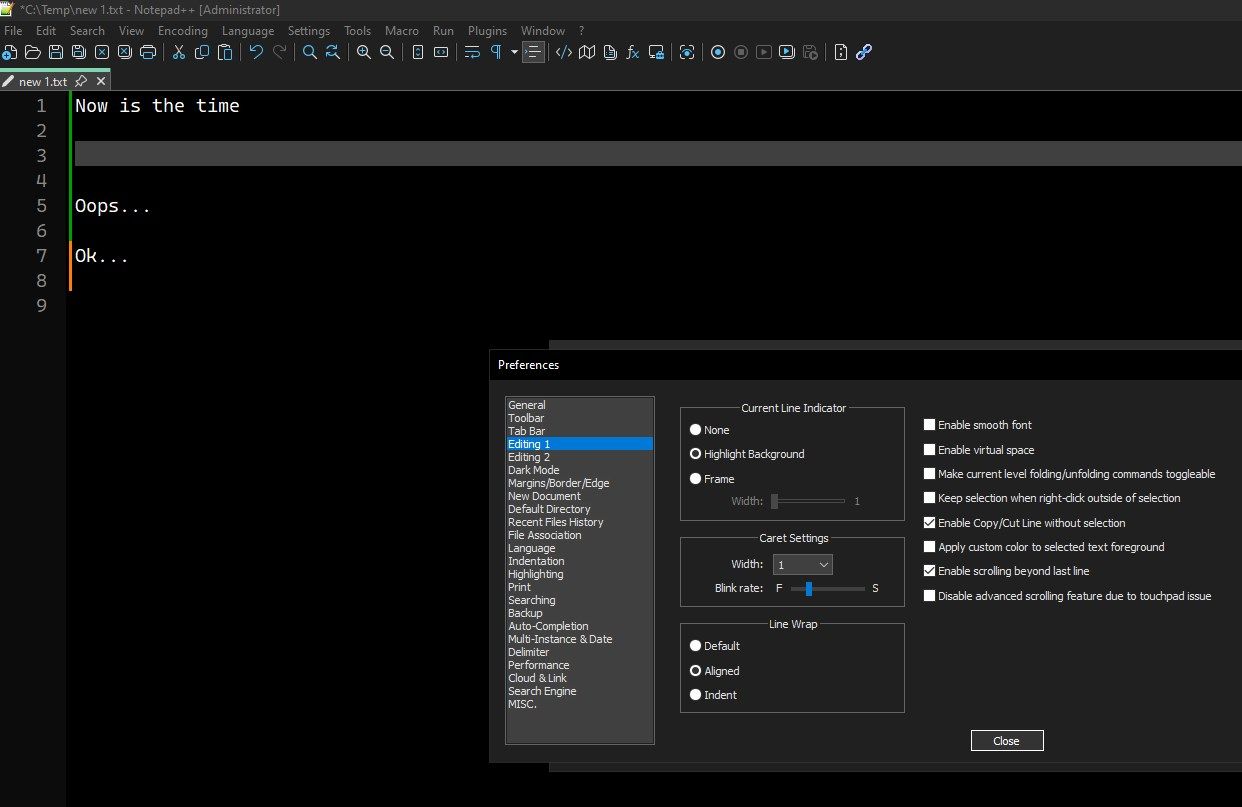Screen dimensions: 1242x807
Task: Open the Plugins menu
Action: [x=487, y=31]
